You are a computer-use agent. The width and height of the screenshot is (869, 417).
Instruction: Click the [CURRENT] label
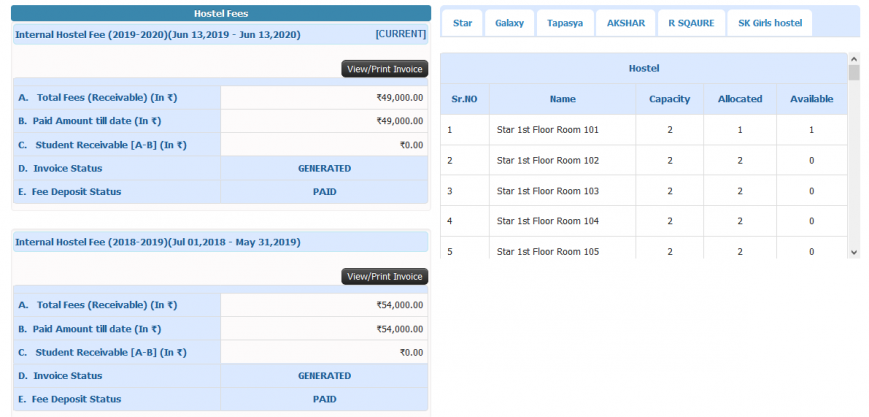(401, 34)
